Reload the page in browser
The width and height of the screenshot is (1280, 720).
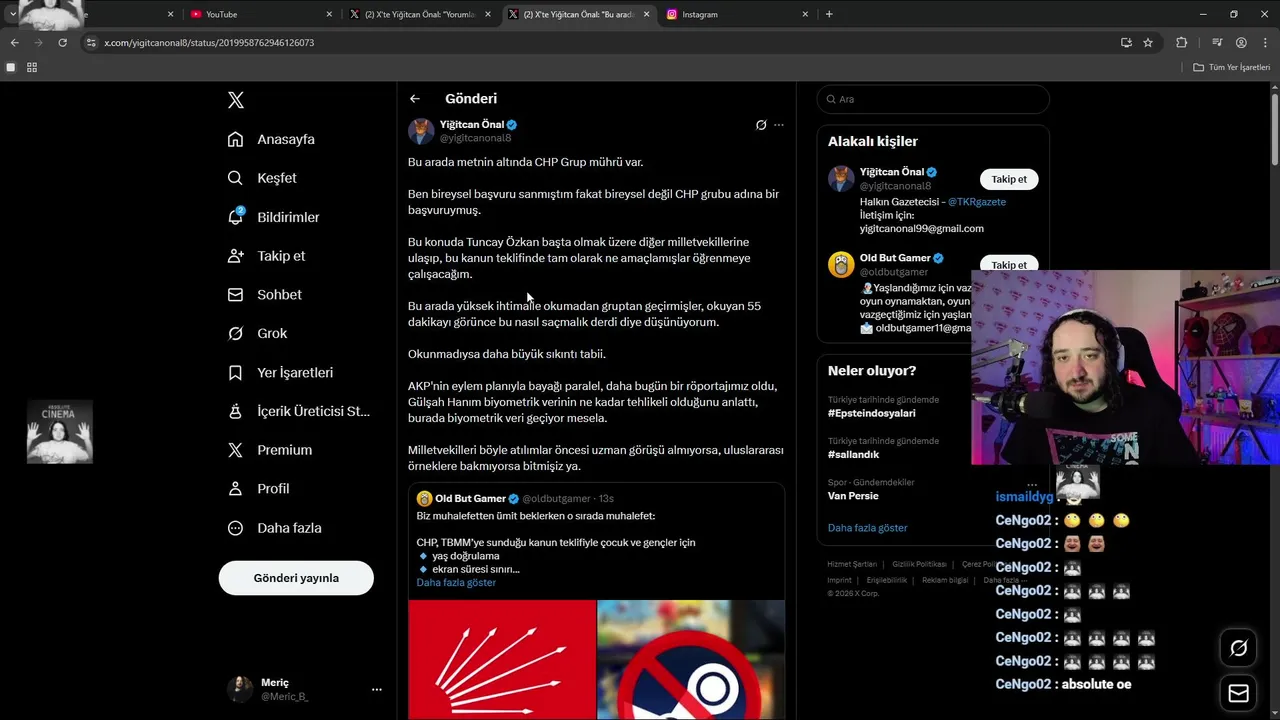tap(62, 43)
